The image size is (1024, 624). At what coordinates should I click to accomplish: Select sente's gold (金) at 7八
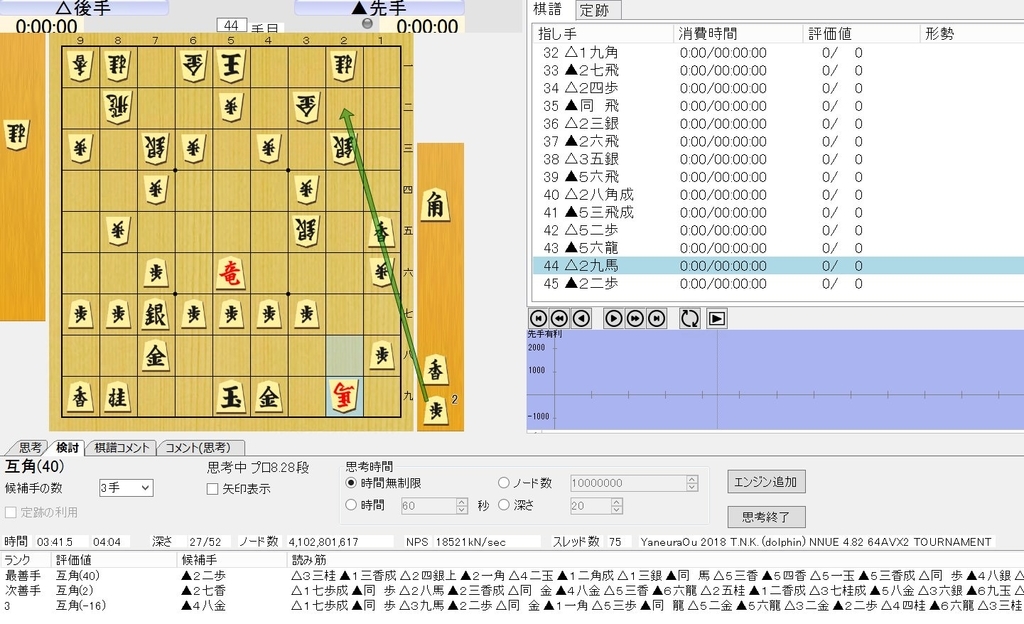pos(155,355)
